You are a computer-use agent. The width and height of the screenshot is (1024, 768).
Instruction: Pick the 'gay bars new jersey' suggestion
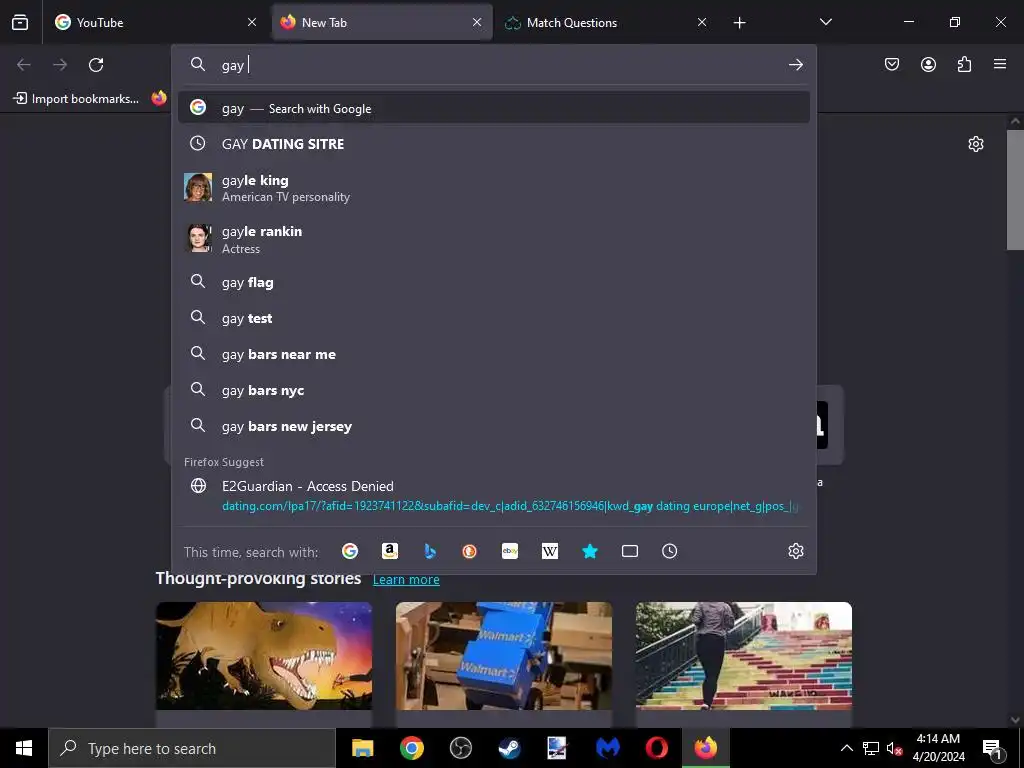(494, 426)
